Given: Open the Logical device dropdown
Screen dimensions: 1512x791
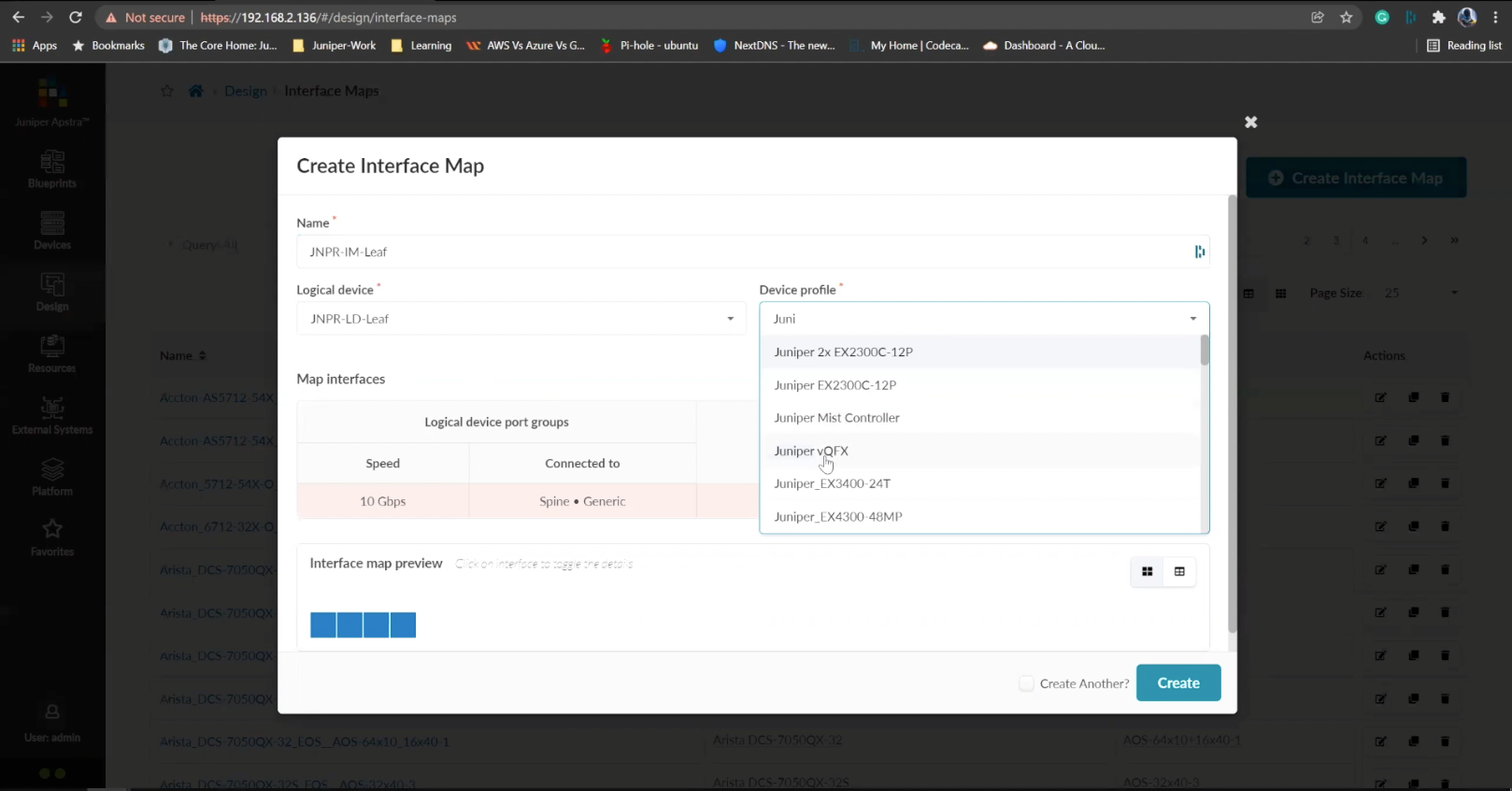Looking at the screenshot, I should point(521,319).
